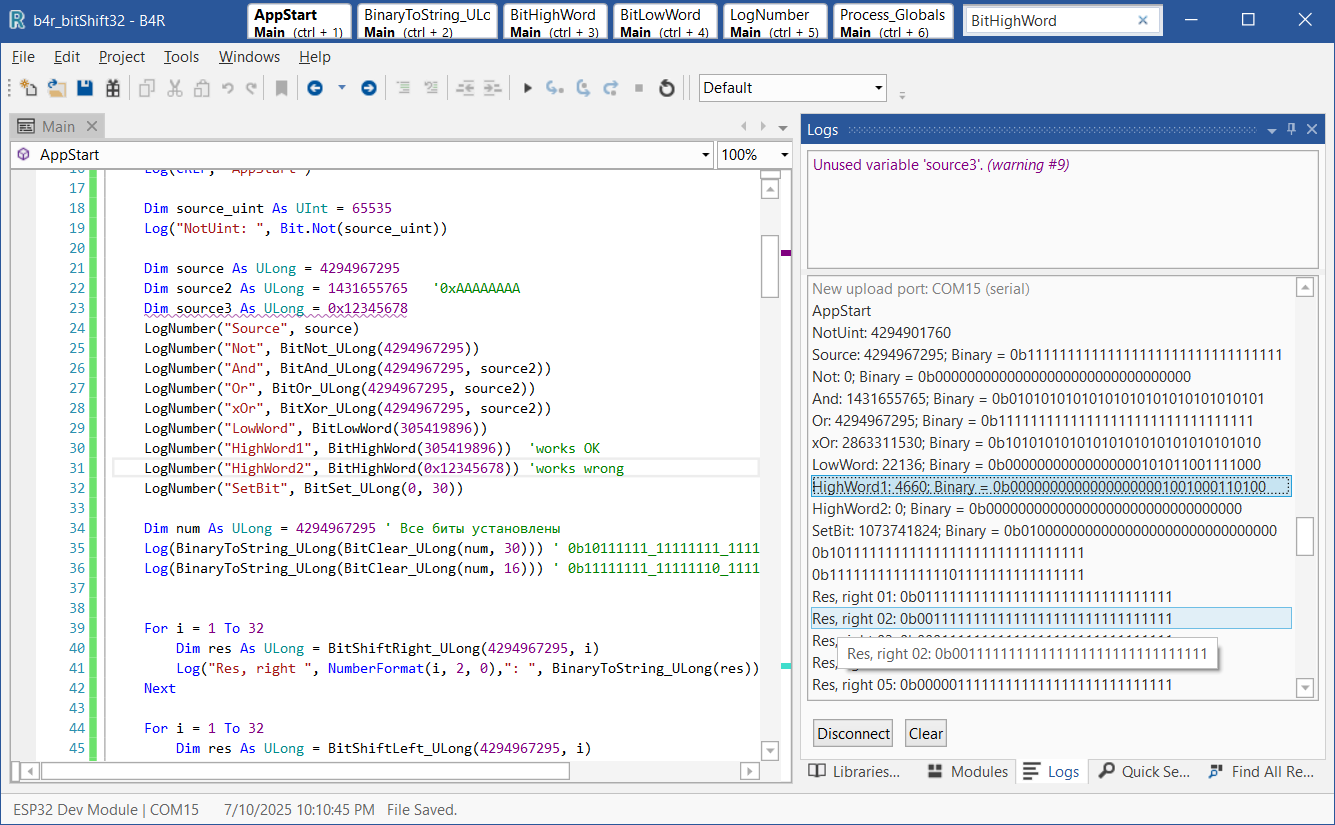Open the Edit menu
The height and width of the screenshot is (825, 1335).
pos(67,57)
